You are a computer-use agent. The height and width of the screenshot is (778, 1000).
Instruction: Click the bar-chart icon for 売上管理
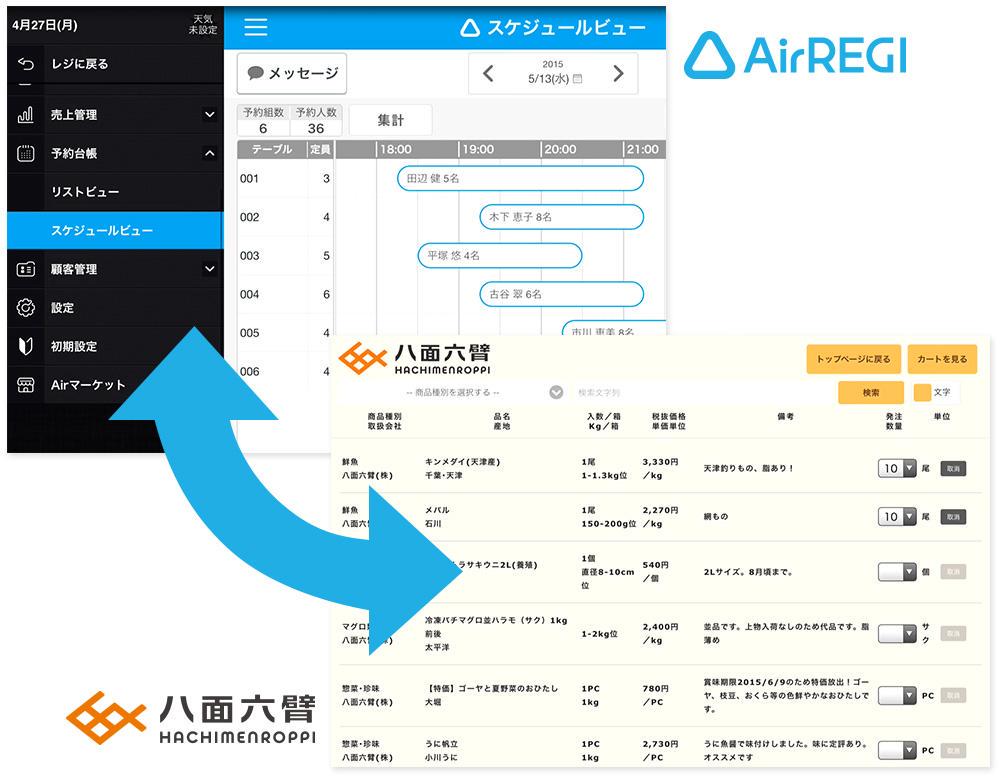pyautogui.click(x=26, y=115)
